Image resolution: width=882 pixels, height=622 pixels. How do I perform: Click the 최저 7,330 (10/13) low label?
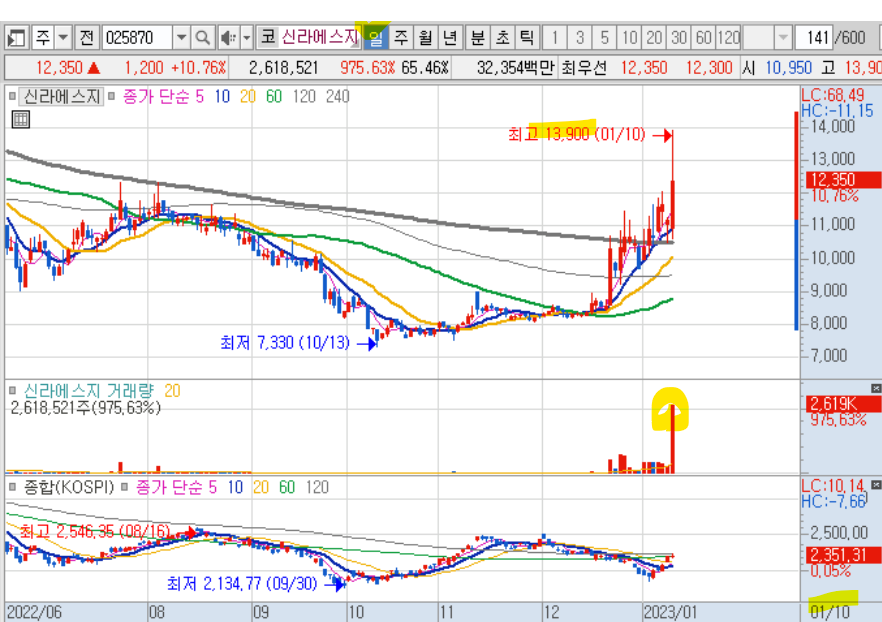coord(285,342)
